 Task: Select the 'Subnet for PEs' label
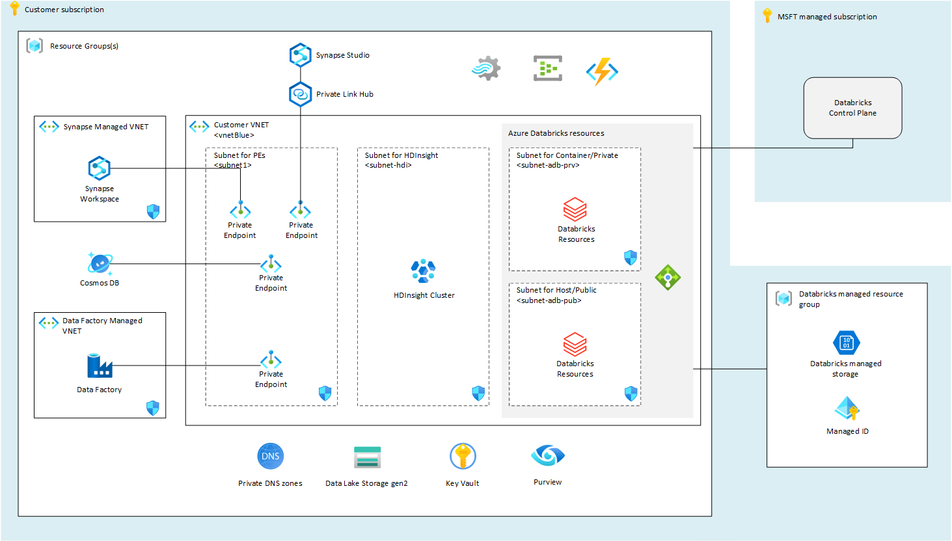(239, 155)
